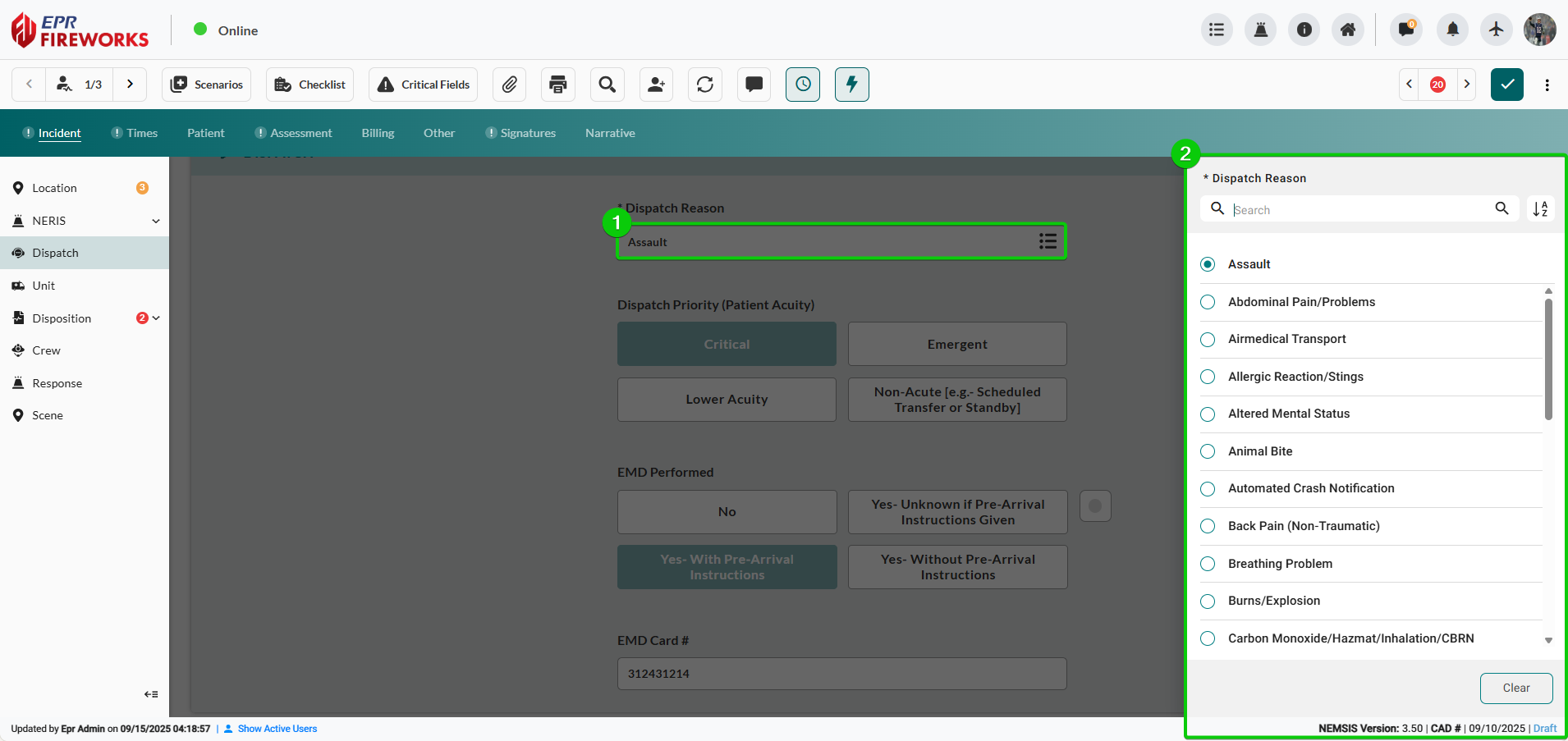Screen dimensions: 1568x741
Task: Select Breathing Problem radio option
Action: (x=1208, y=564)
